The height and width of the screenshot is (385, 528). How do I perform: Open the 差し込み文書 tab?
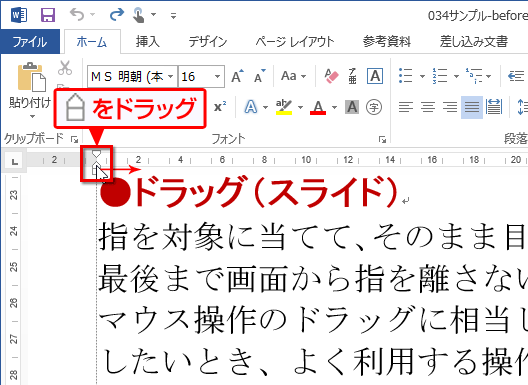tap(474, 42)
